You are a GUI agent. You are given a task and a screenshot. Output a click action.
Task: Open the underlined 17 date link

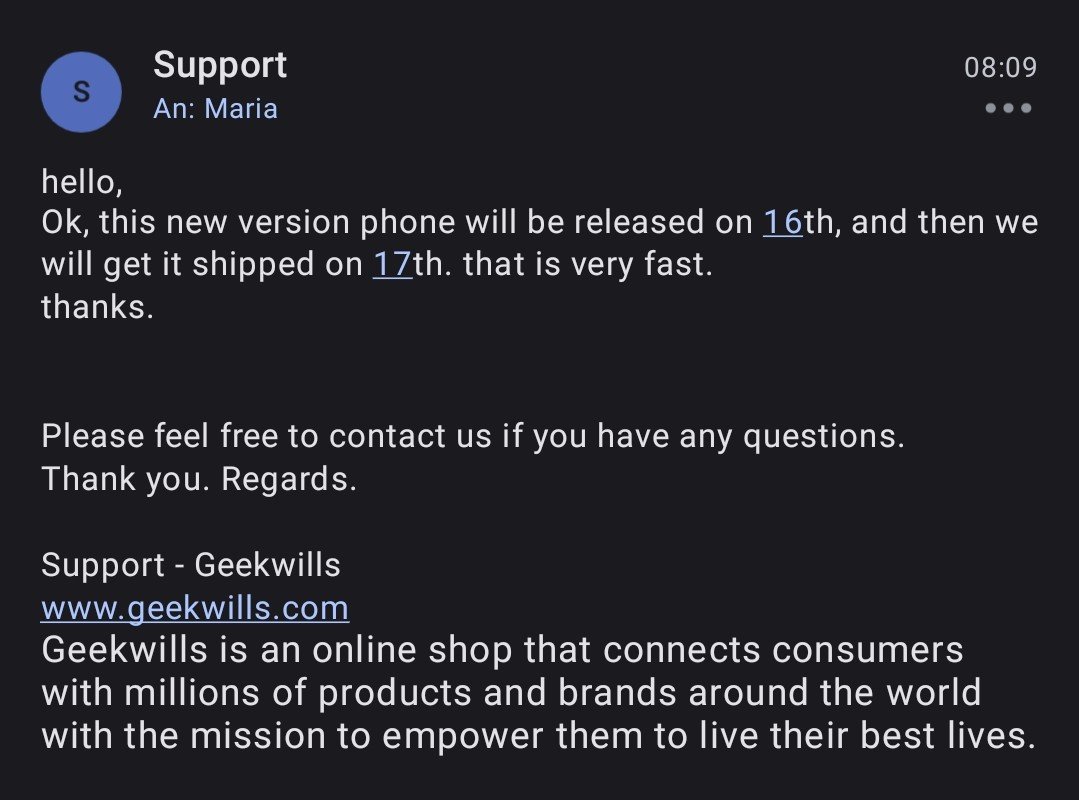[x=392, y=265]
